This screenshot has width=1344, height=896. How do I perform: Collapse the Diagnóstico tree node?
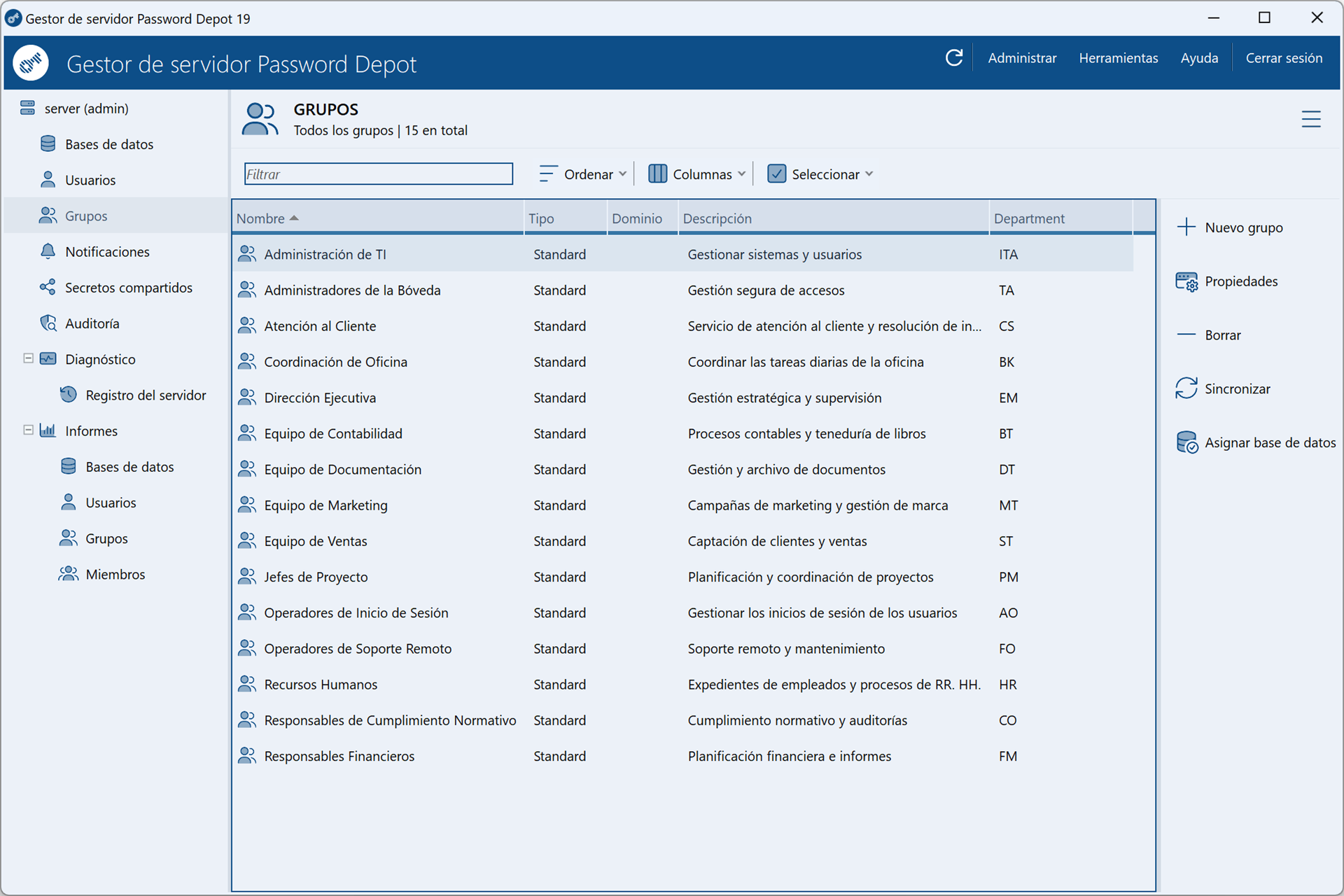pyautogui.click(x=28, y=358)
